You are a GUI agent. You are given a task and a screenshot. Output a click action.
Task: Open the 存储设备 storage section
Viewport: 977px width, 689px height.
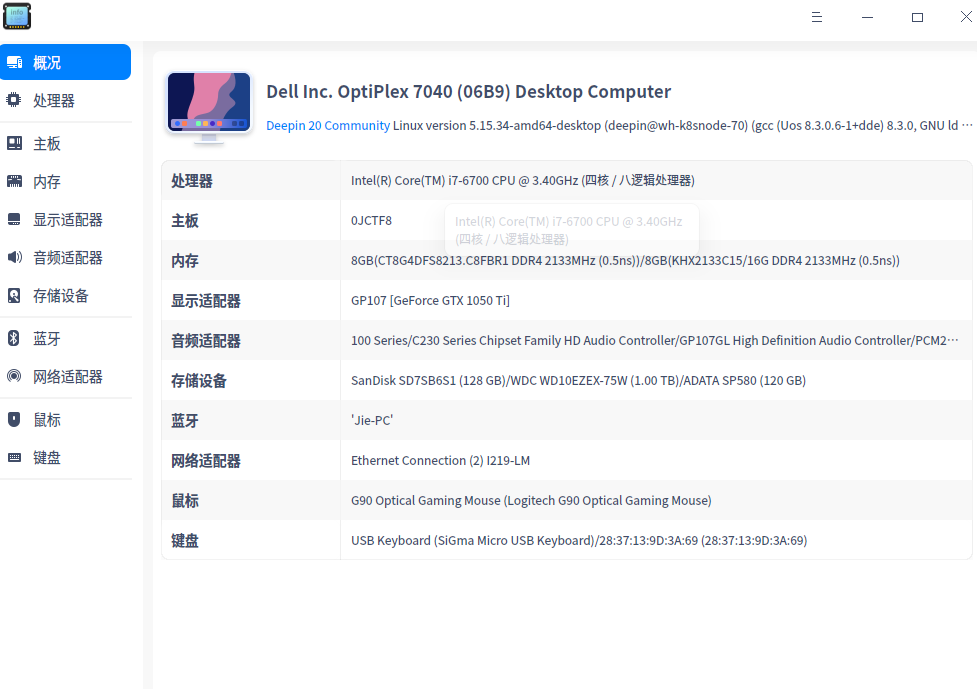(12, 296)
